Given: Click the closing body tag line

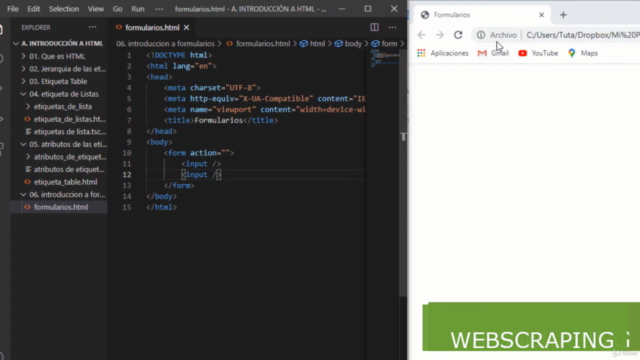Looking at the screenshot, I should 161,196.
